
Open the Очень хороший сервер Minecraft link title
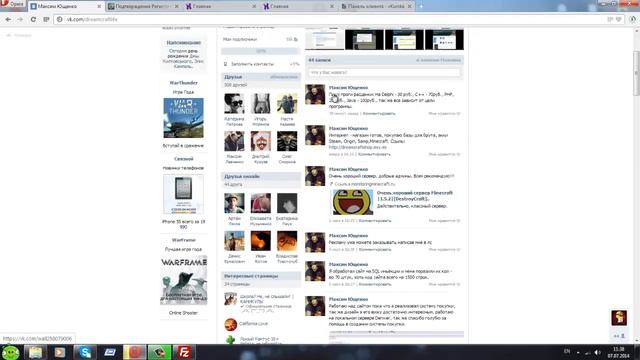415,196
